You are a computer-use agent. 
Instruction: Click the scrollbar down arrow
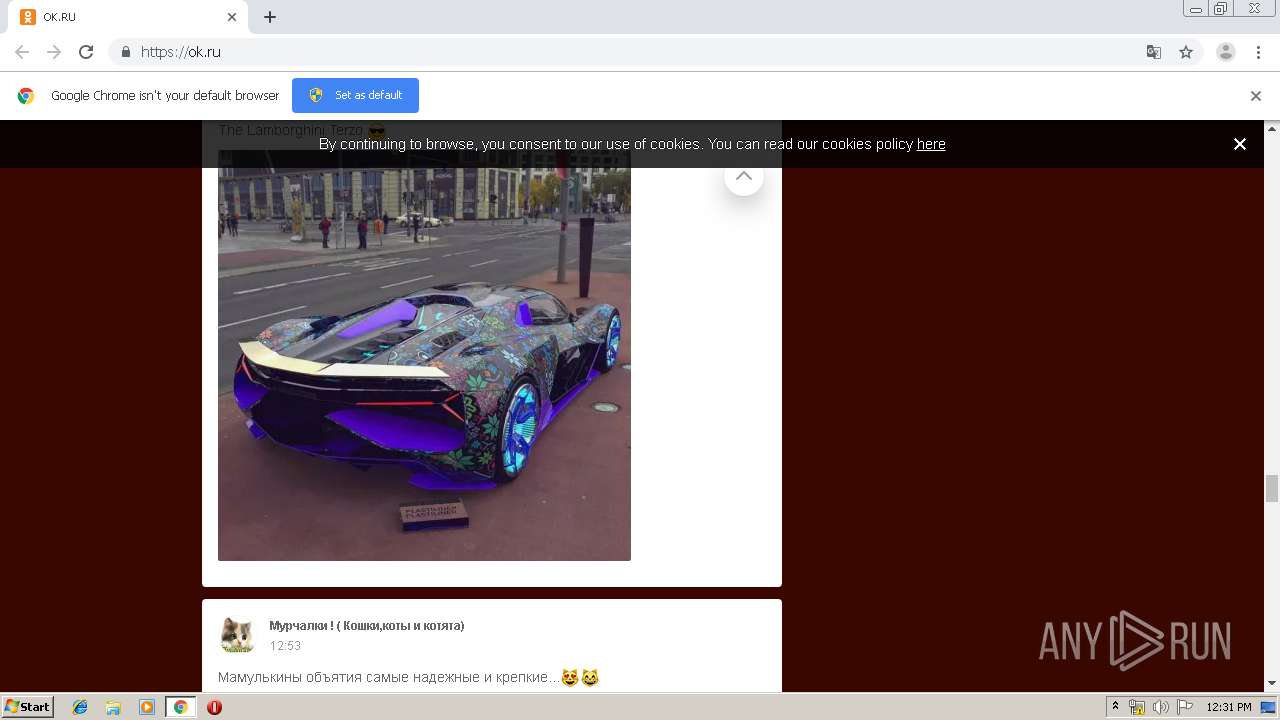[x=1272, y=684]
